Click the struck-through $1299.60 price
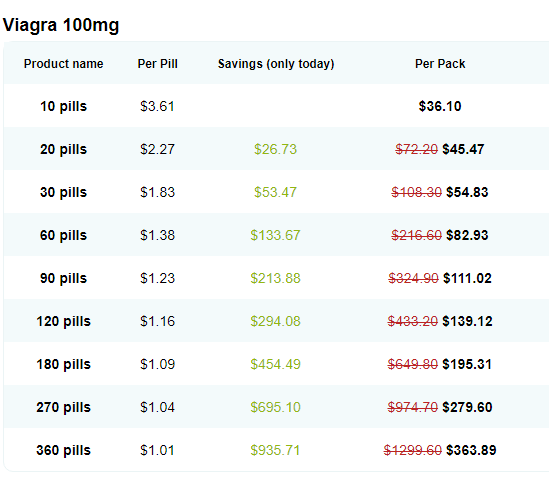 413,450
